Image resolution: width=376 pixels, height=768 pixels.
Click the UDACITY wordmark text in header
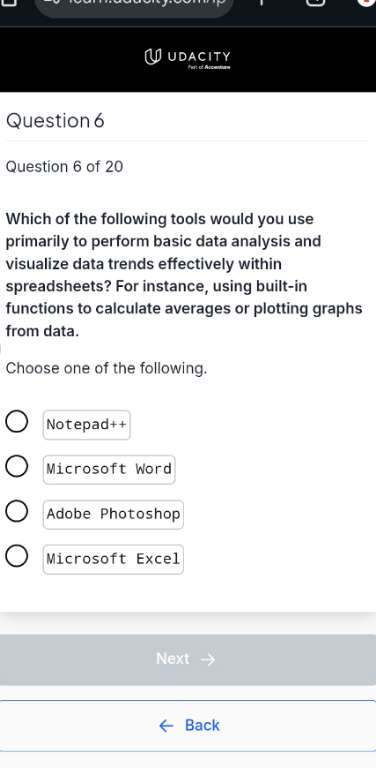coord(199,56)
